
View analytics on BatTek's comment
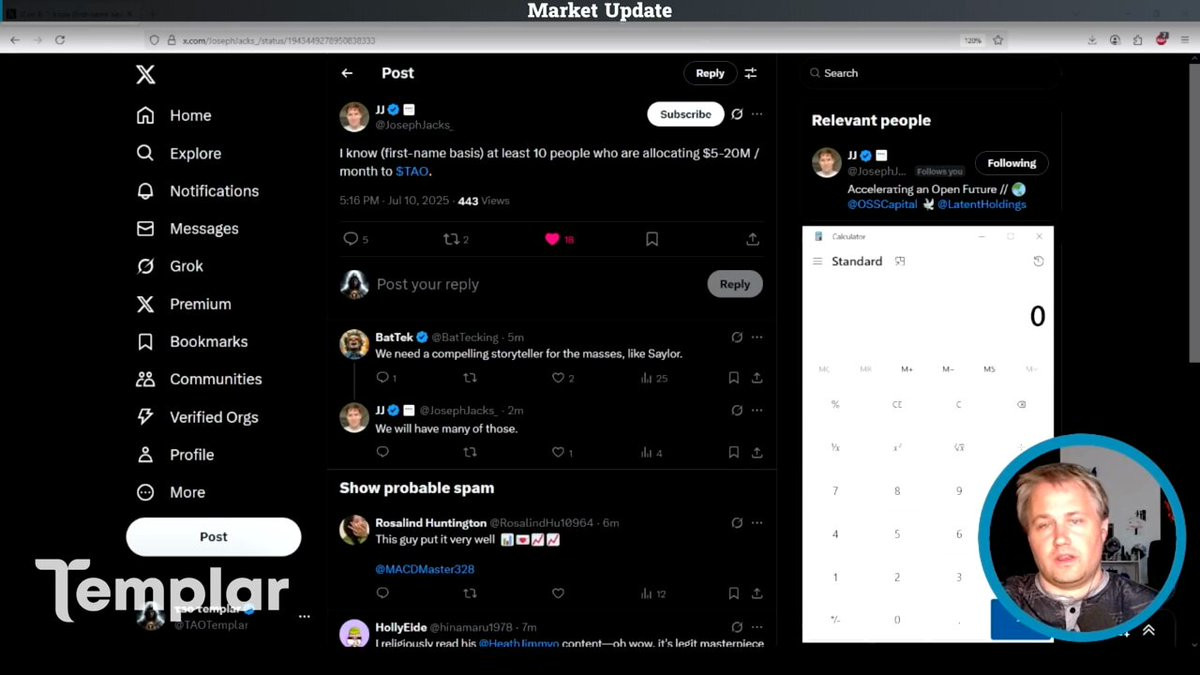click(654, 378)
